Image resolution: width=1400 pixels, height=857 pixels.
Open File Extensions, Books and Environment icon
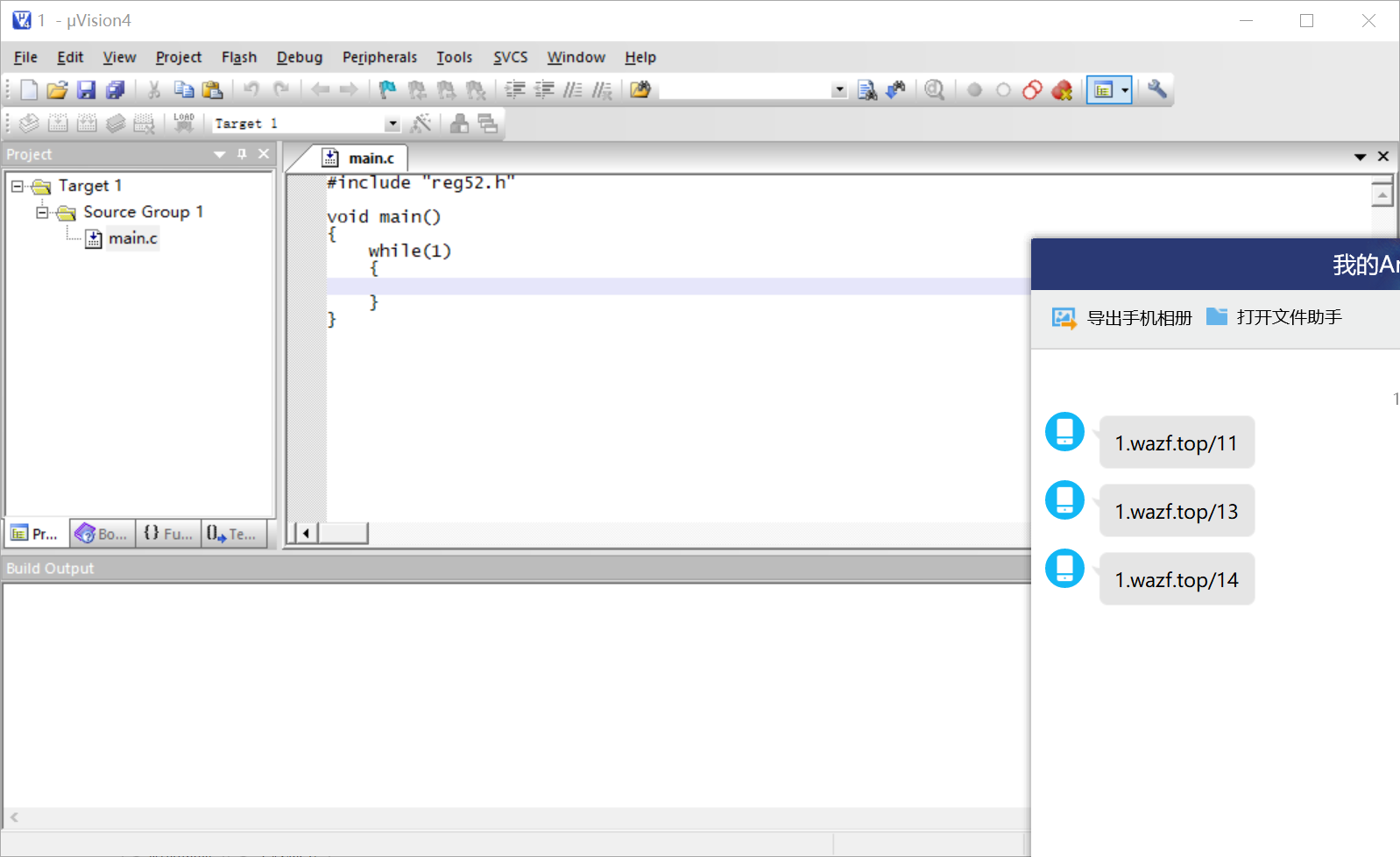pos(459,123)
